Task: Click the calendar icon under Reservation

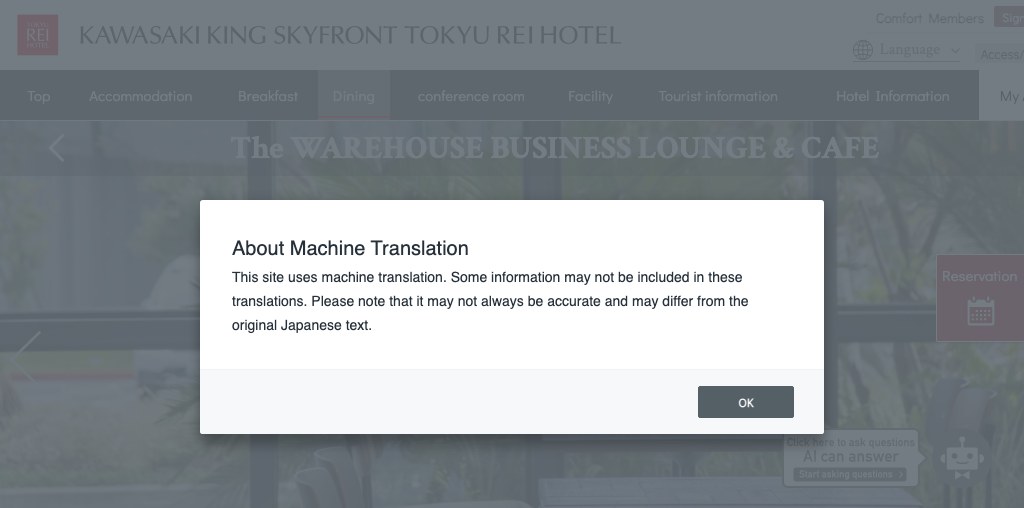Action: pos(980,311)
